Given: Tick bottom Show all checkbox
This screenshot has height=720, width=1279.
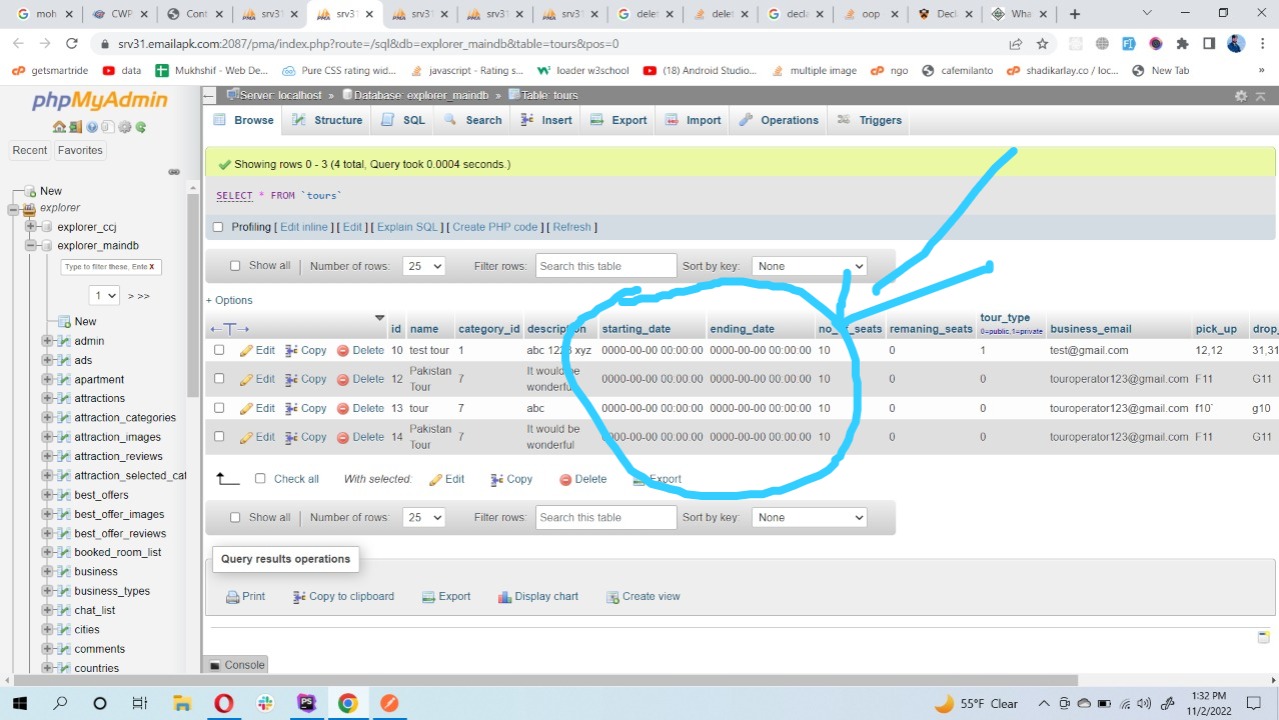Looking at the screenshot, I should pyautogui.click(x=235, y=517).
